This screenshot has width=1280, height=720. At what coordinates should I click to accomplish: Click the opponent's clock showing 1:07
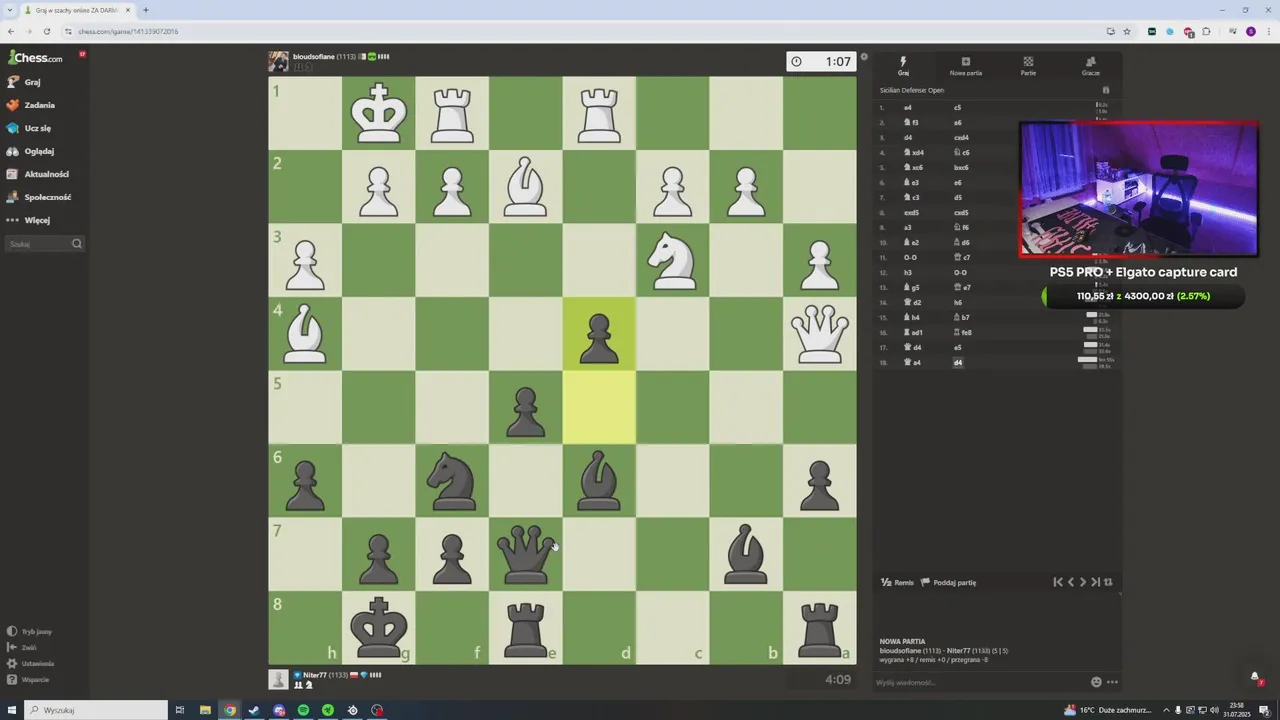[x=821, y=62]
